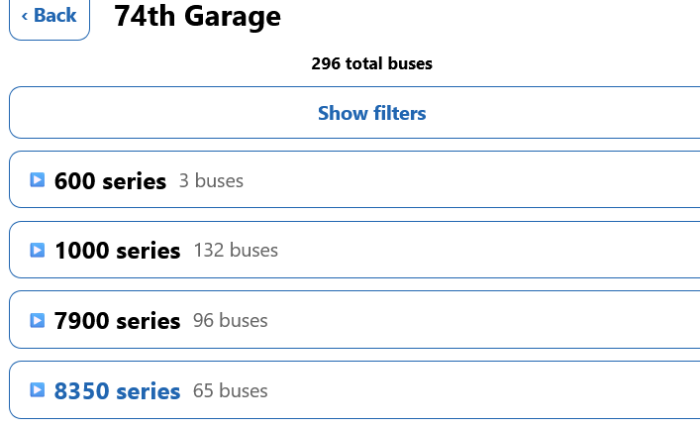Screen dimensions: 700x428
Task: Click the Back button
Action: pos(49,17)
